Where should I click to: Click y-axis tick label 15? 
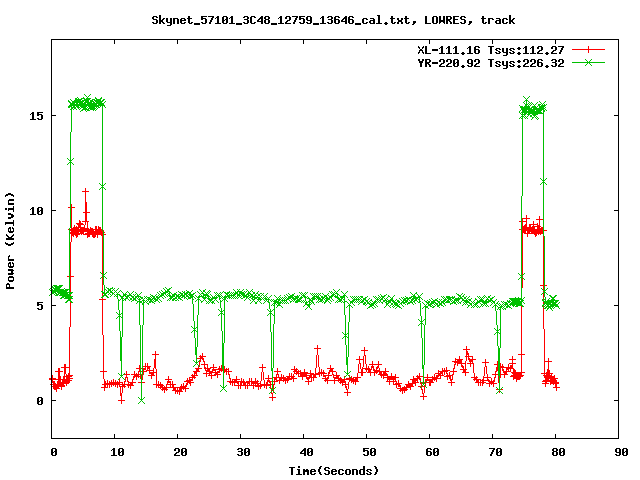click(36, 116)
